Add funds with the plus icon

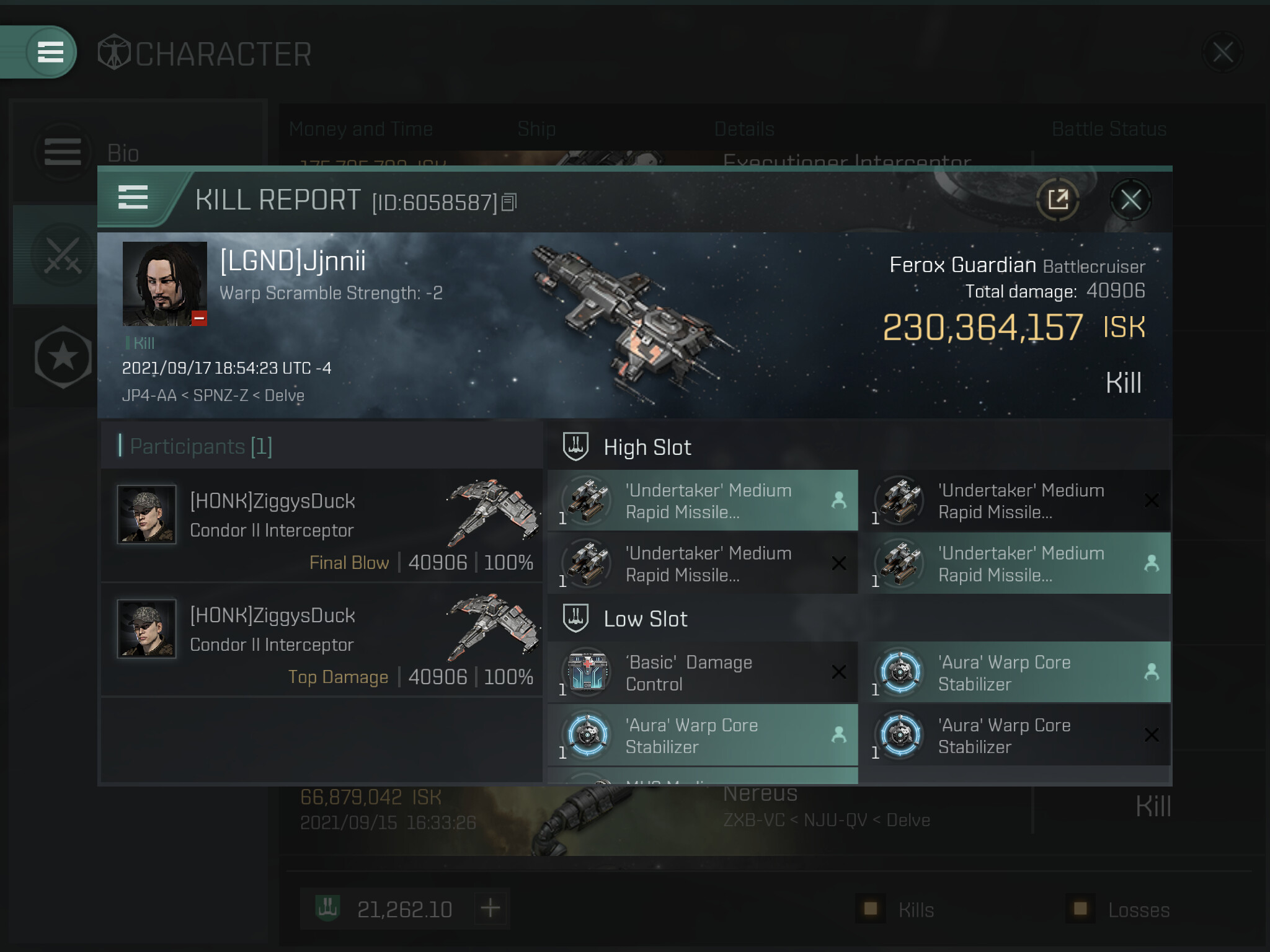[491, 909]
